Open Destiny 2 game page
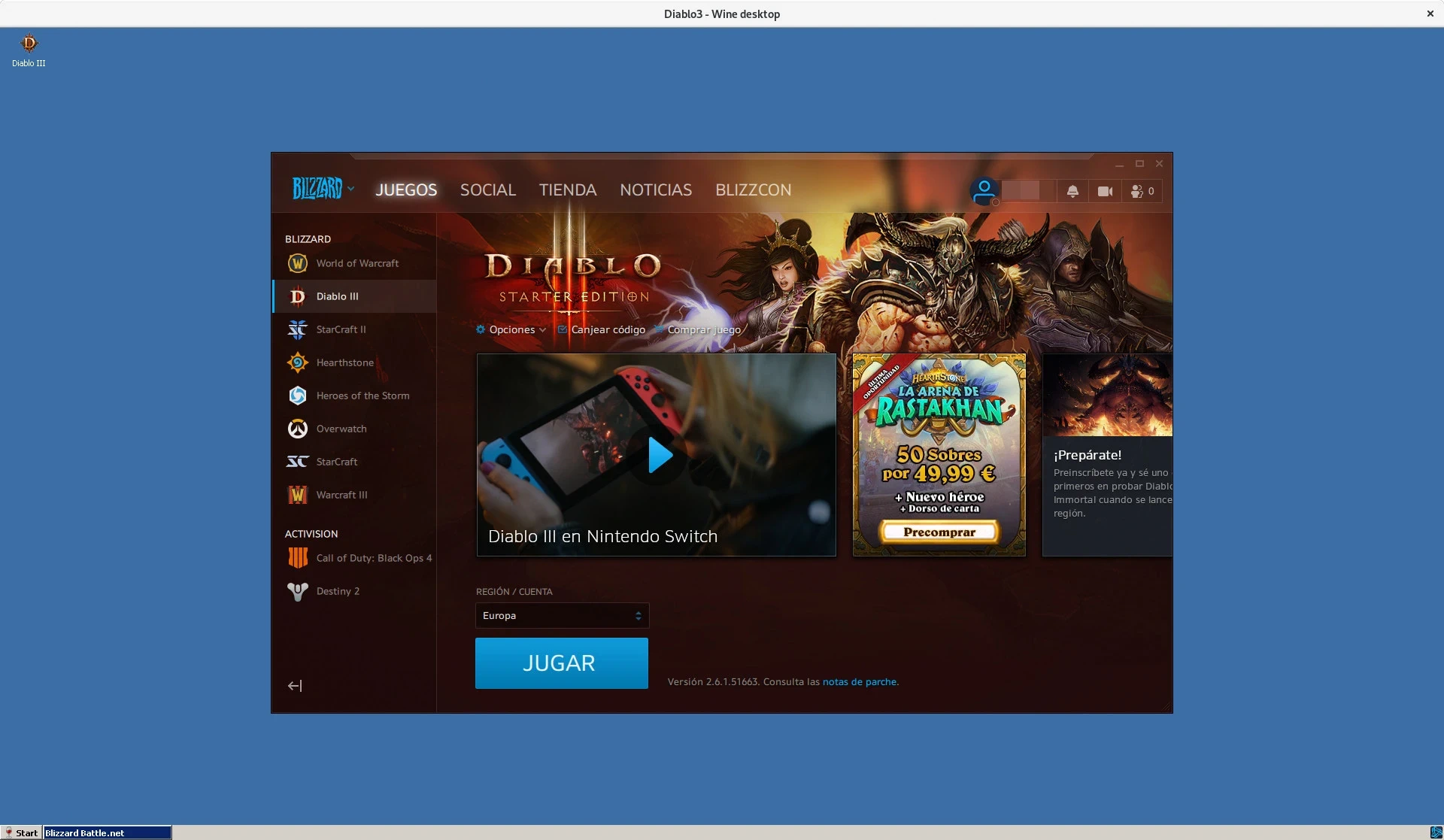1444x840 pixels. 337,591
